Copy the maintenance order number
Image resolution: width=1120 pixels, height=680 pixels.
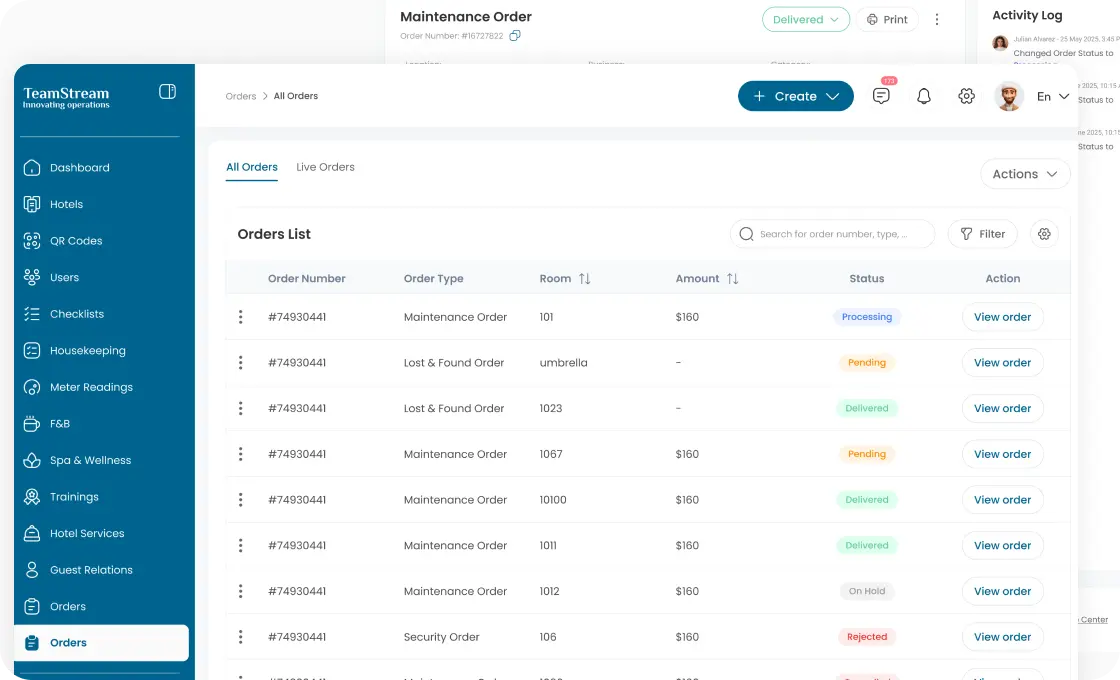click(515, 36)
